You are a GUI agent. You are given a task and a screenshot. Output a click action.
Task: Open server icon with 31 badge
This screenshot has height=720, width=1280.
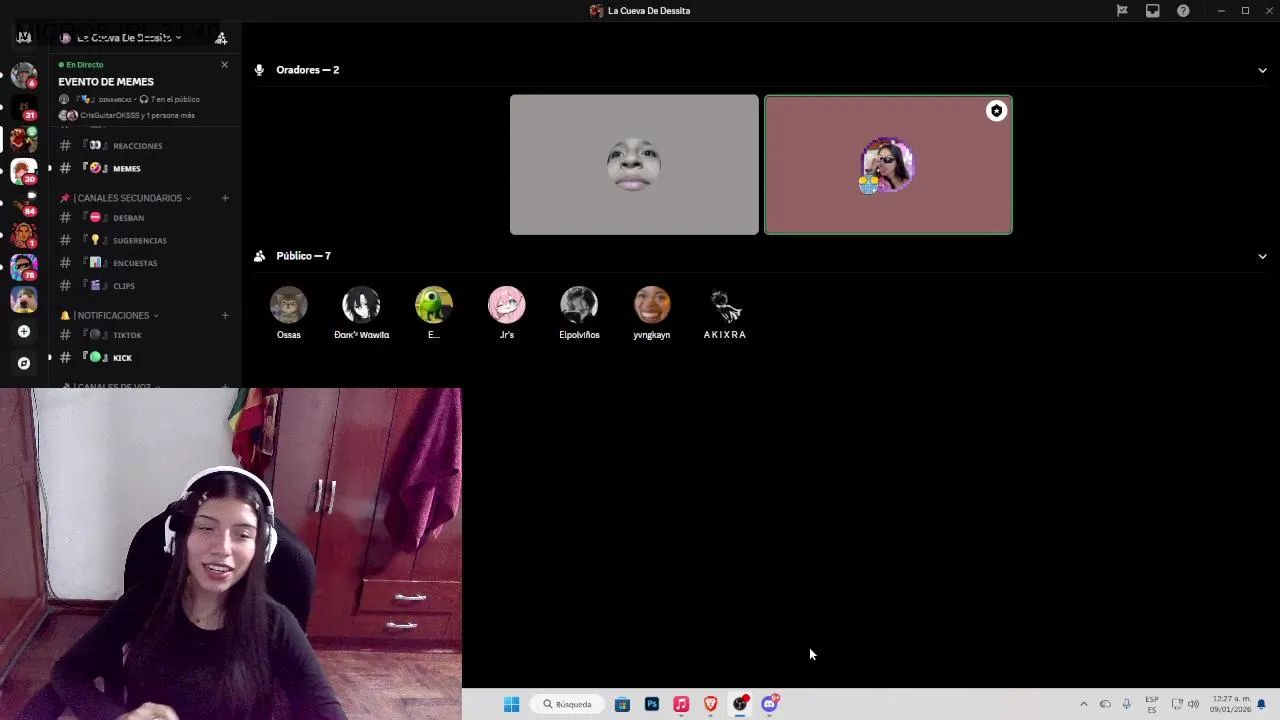tap(24, 106)
